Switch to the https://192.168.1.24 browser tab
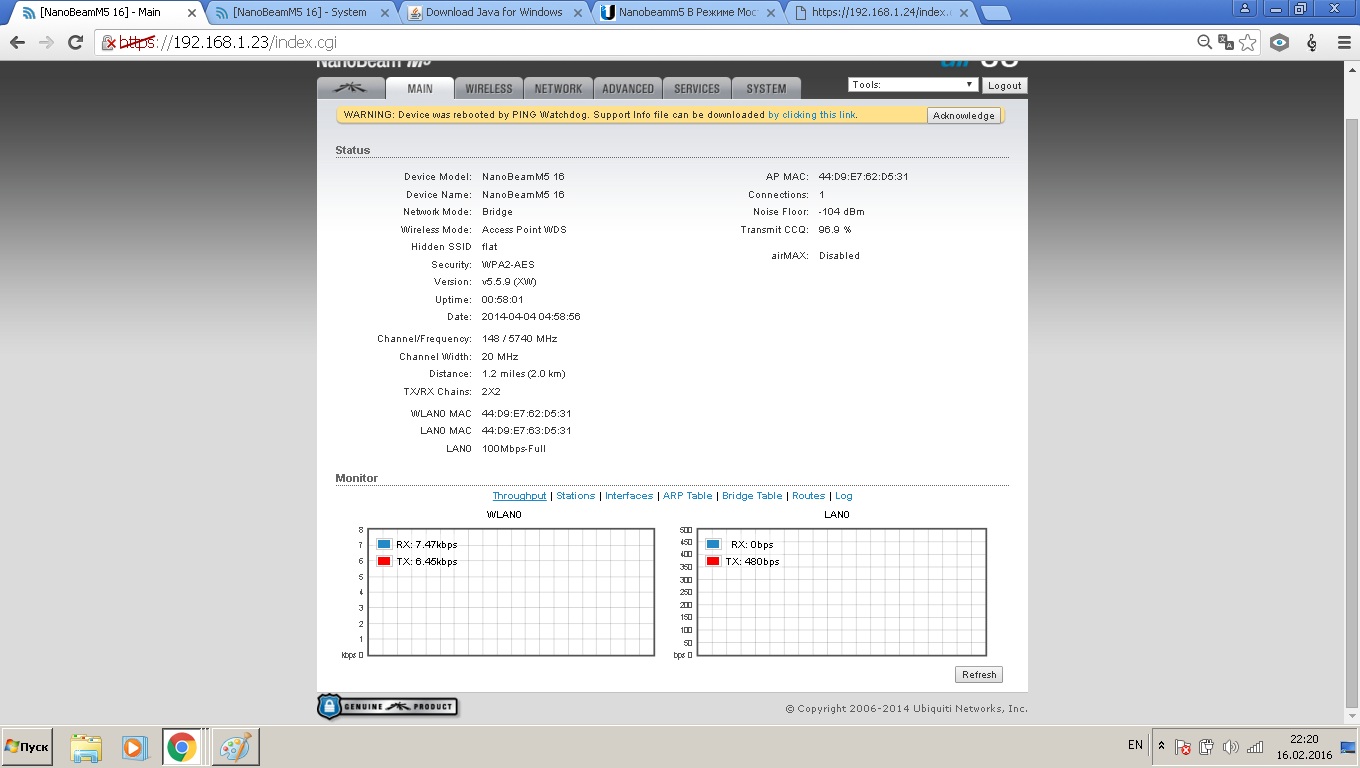1360x768 pixels. coord(880,13)
